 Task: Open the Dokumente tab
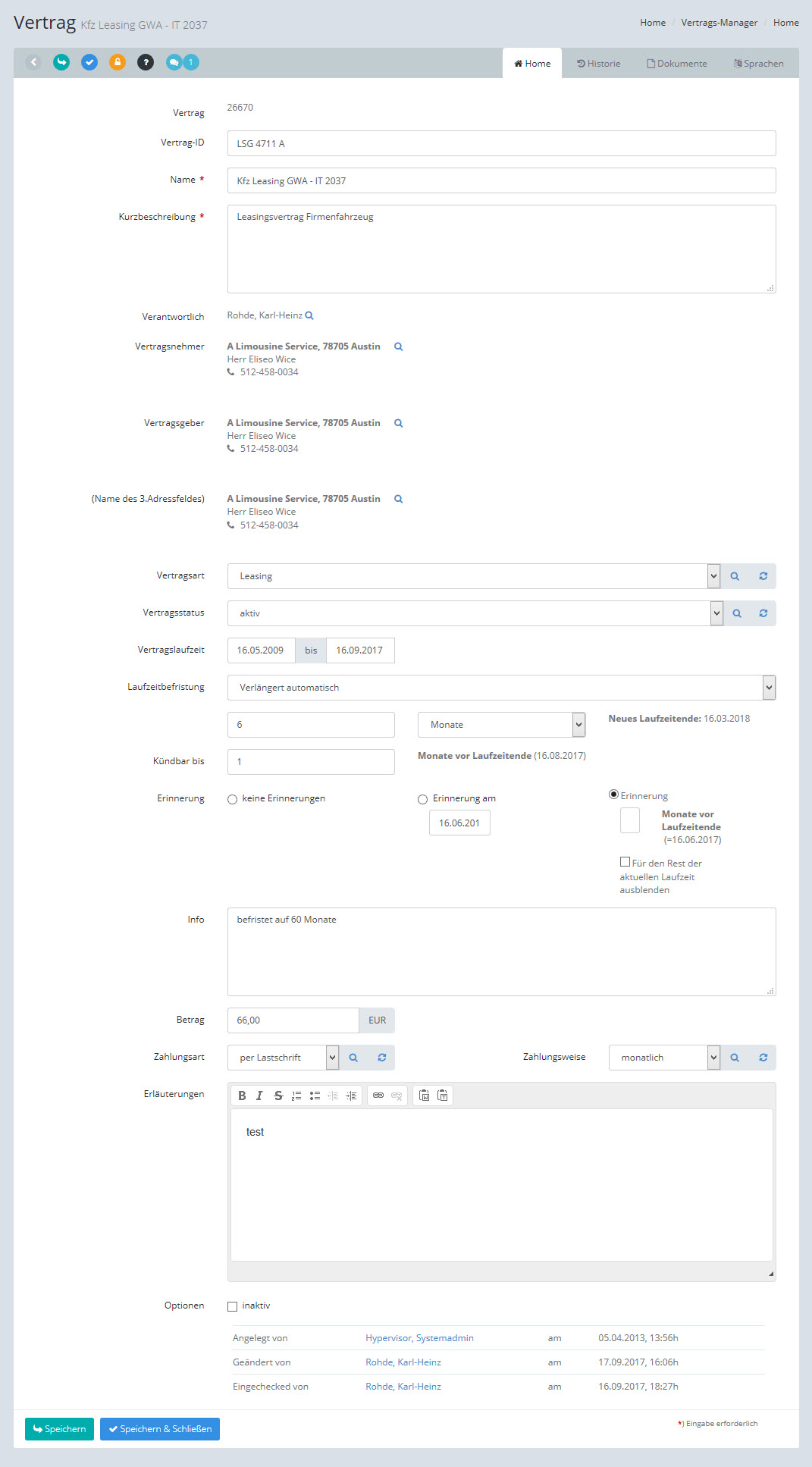[x=677, y=64]
